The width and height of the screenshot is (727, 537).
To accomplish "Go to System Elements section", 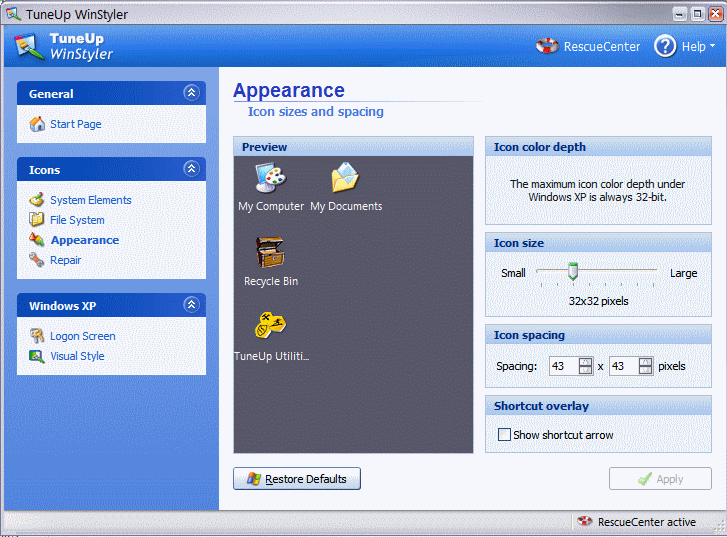I will point(91,200).
